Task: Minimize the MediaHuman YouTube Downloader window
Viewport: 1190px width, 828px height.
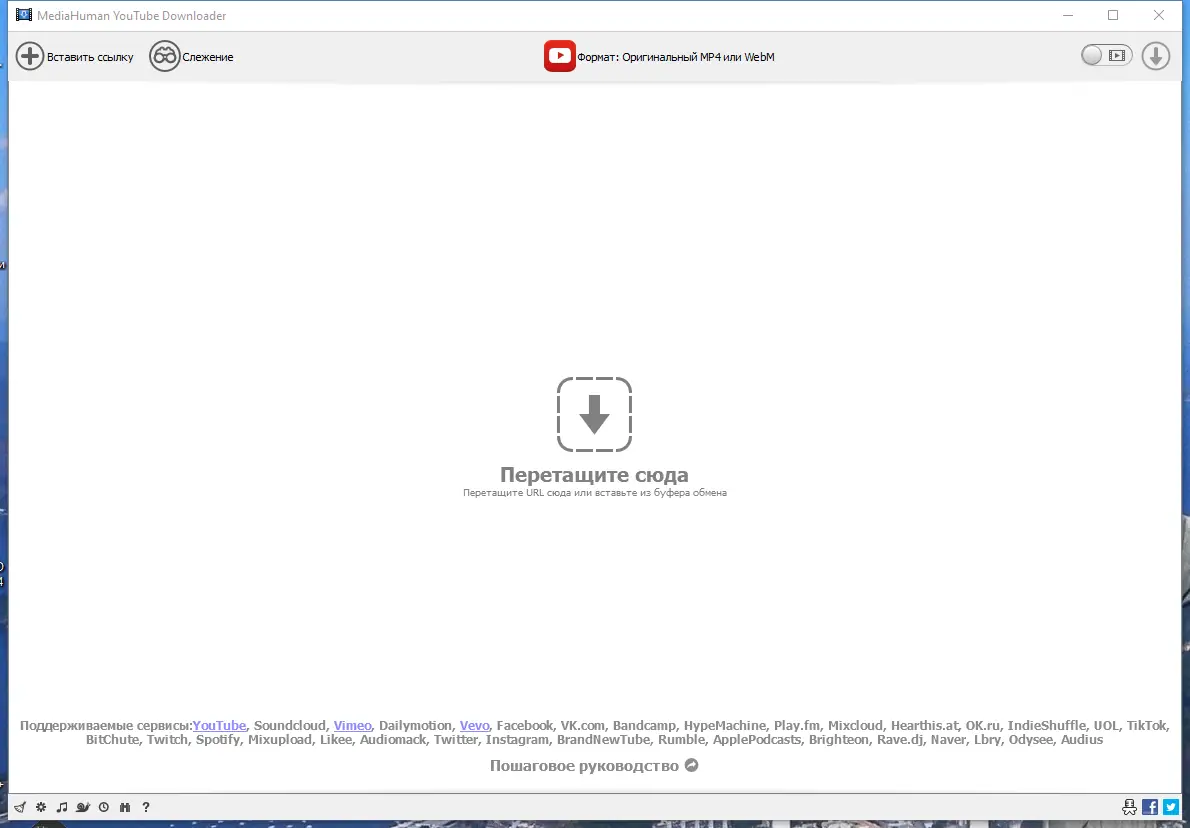Action: click(1068, 15)
